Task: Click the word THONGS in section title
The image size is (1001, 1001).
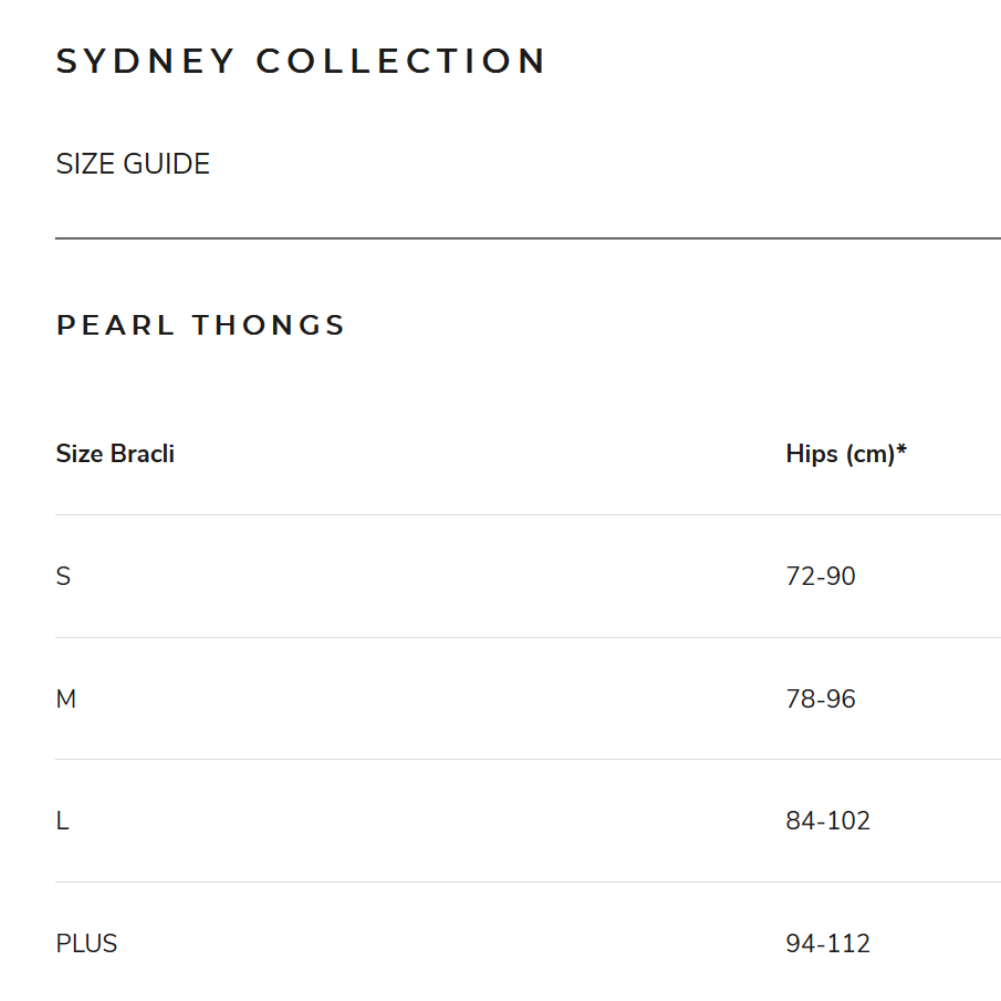Action: pyautogui.click(x=269, y=325)
